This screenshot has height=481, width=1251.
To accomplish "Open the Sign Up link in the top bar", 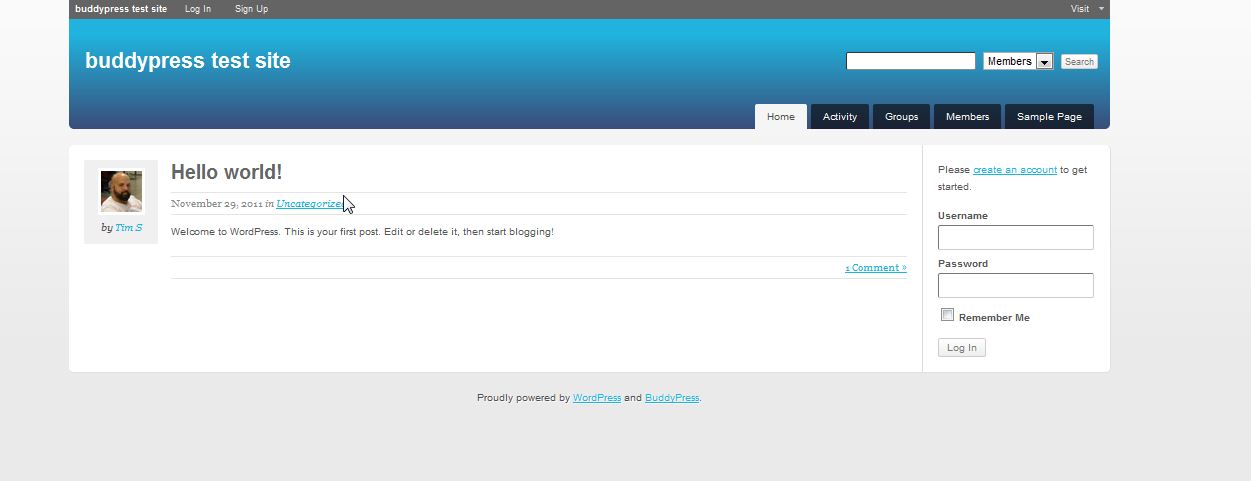I will tap(251, 9).
